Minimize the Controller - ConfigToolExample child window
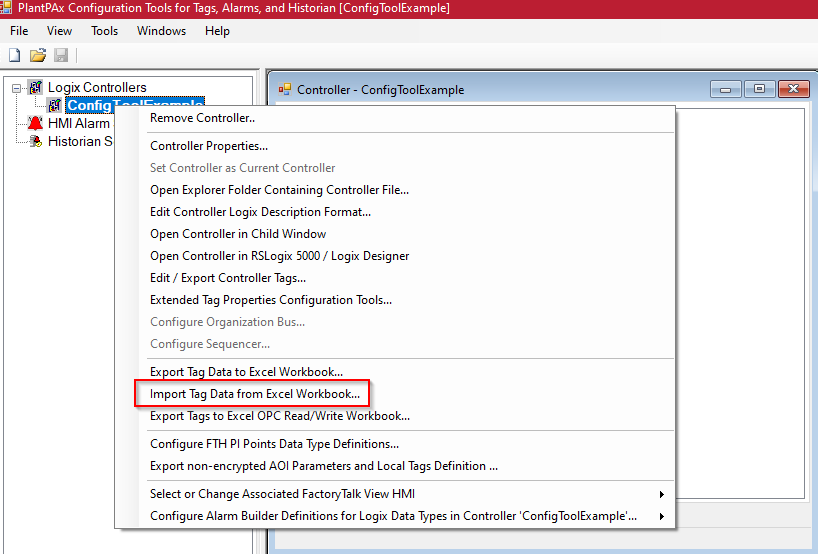Screen dimensions: 818x554 (725, 89)
